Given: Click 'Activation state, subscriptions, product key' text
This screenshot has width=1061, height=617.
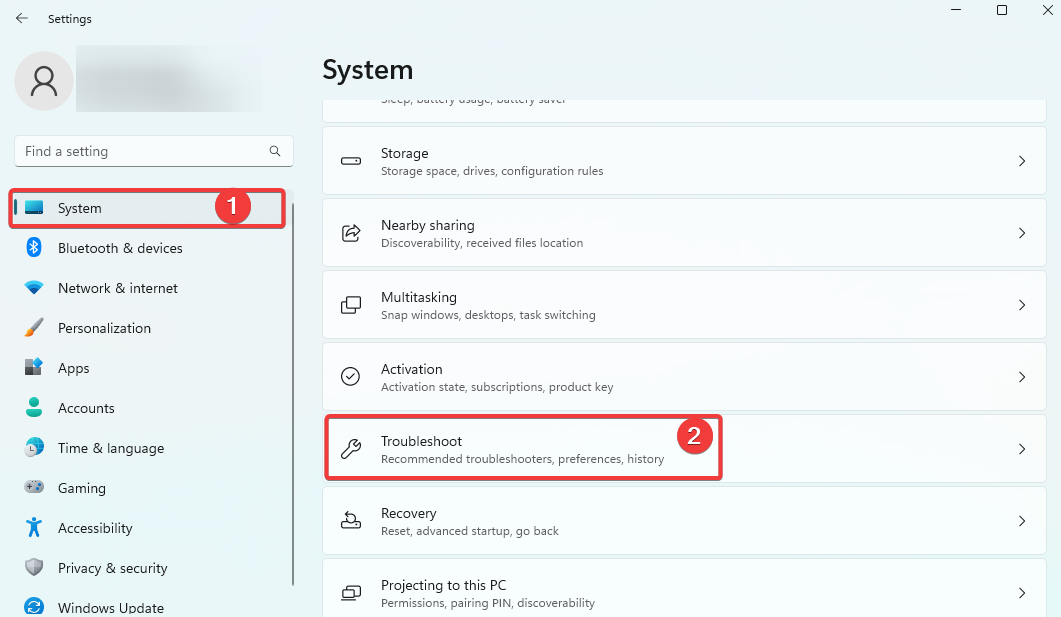Looking at the screenshot, I should point(497,387).
